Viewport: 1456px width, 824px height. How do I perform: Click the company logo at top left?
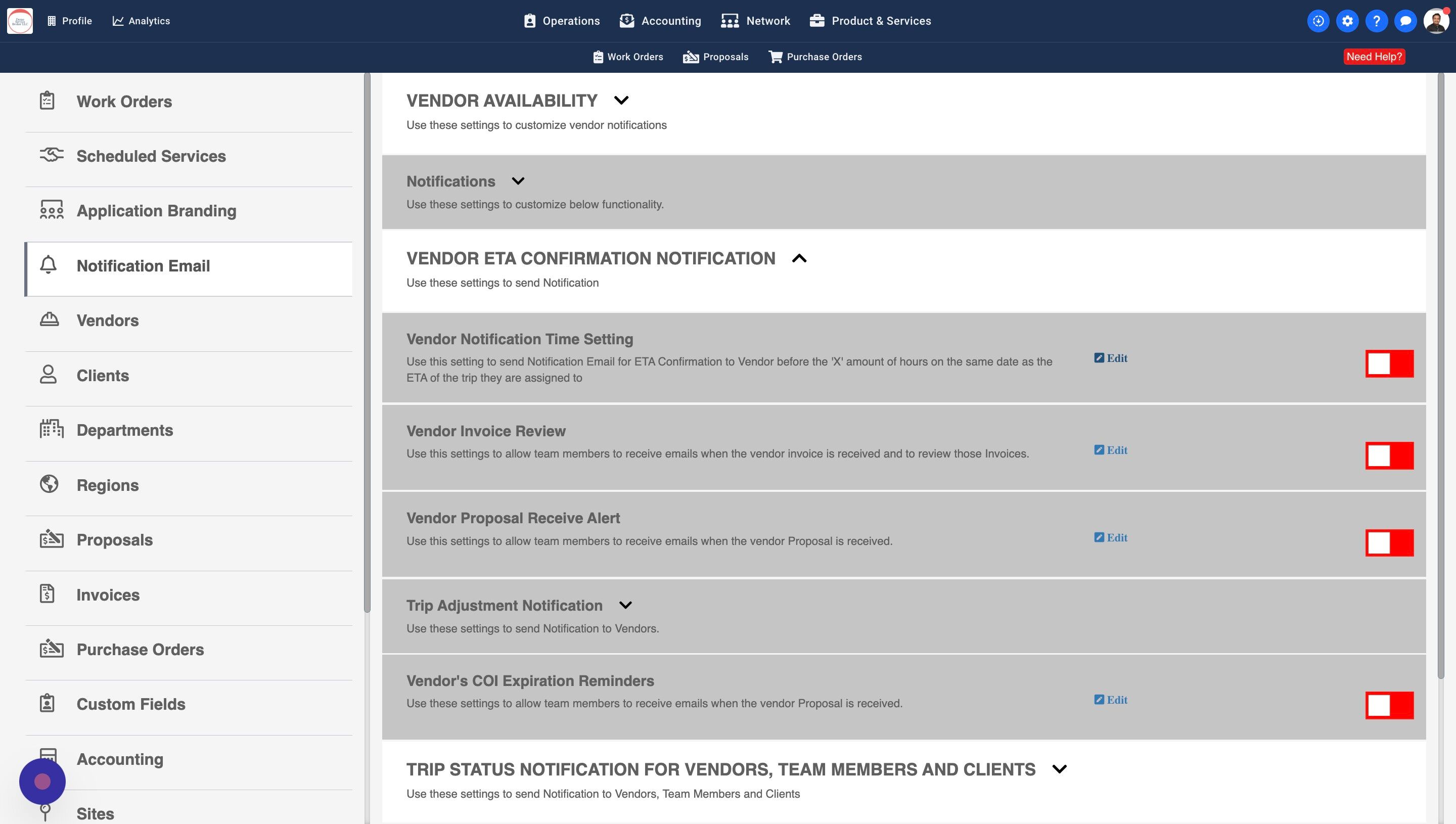[20, 21]
